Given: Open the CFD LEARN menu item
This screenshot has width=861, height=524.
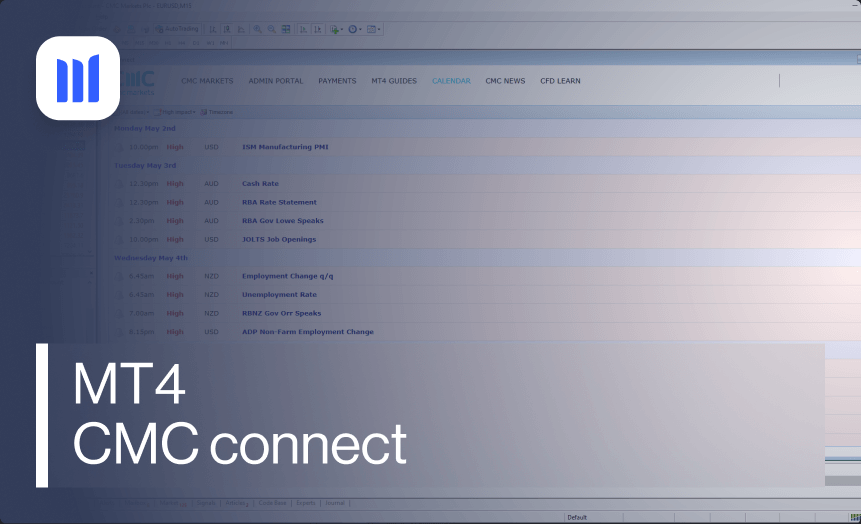Looking at the screenshot, I should 560,81.
